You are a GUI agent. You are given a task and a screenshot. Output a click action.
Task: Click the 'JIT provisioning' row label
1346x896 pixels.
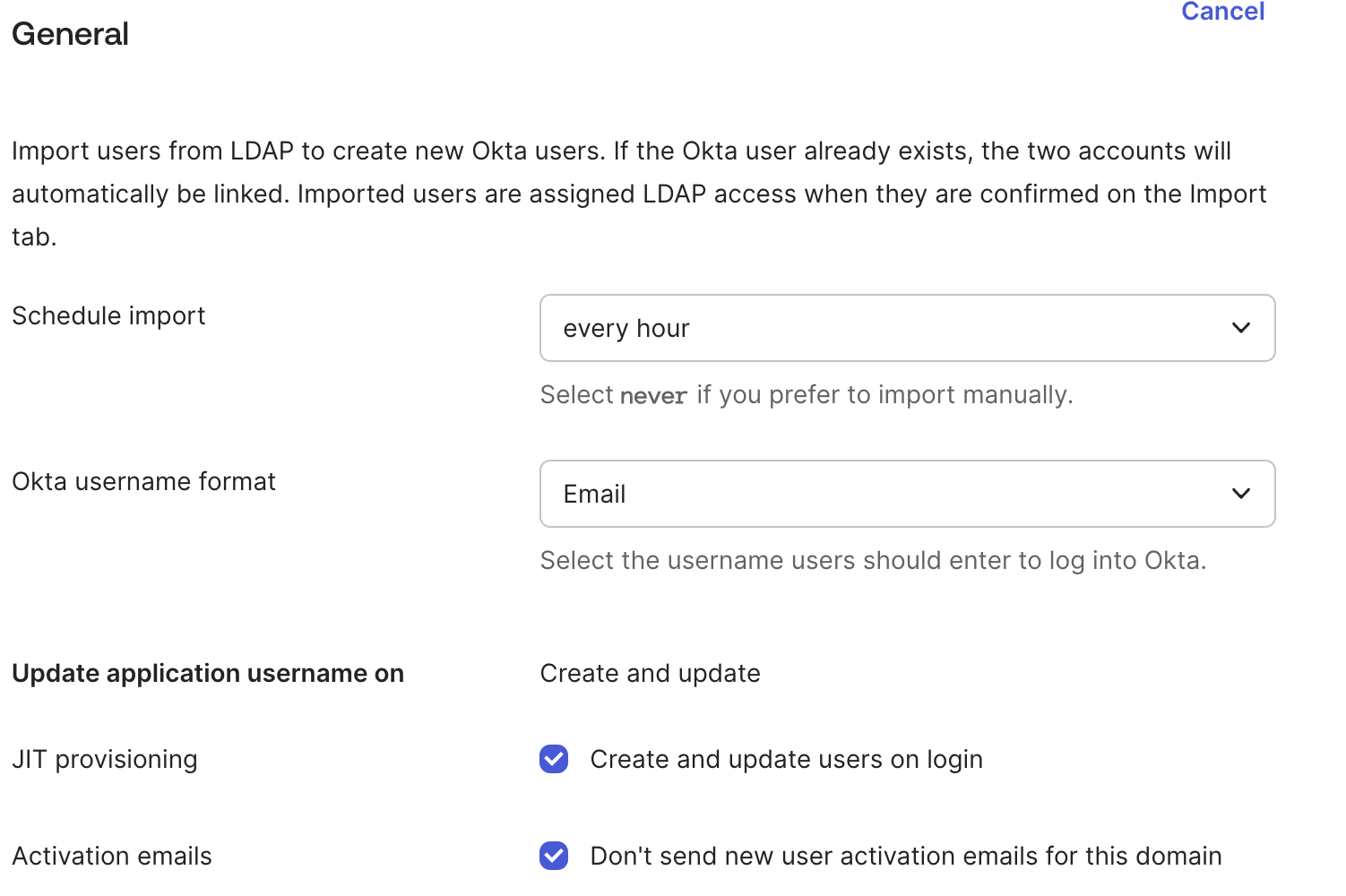(105, 759)
